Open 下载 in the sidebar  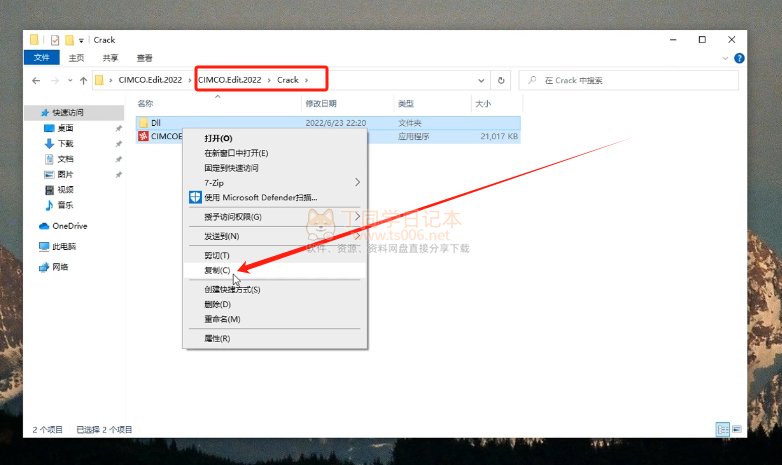pos(65,144)
